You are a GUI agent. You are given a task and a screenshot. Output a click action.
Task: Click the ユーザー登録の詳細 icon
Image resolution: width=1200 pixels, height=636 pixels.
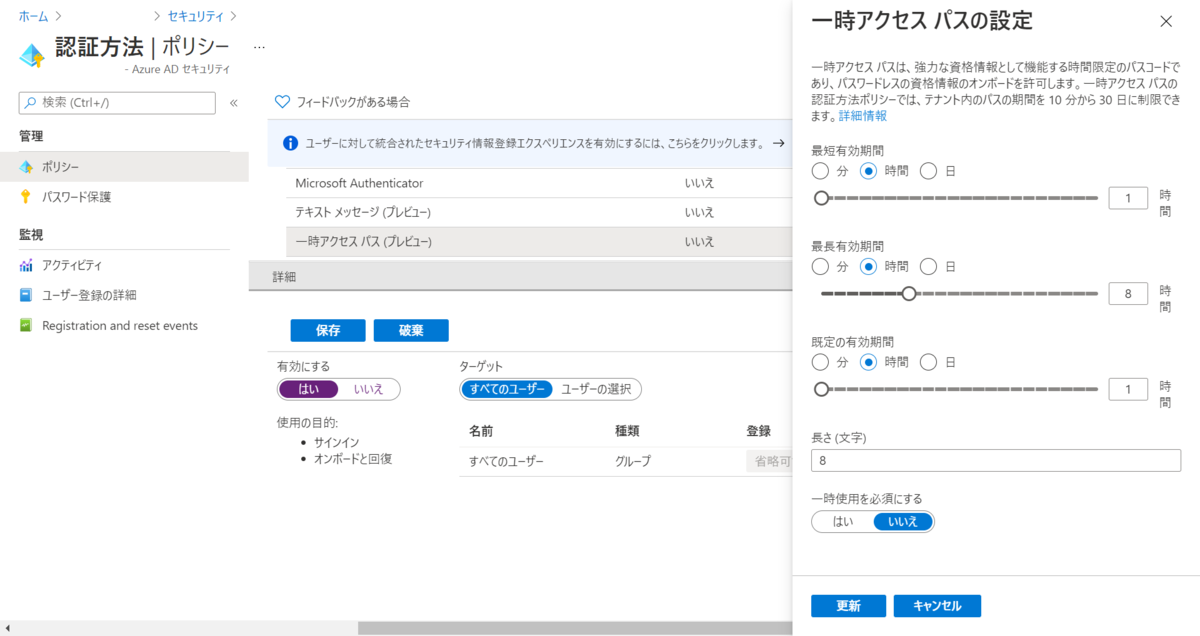[26, 295]
